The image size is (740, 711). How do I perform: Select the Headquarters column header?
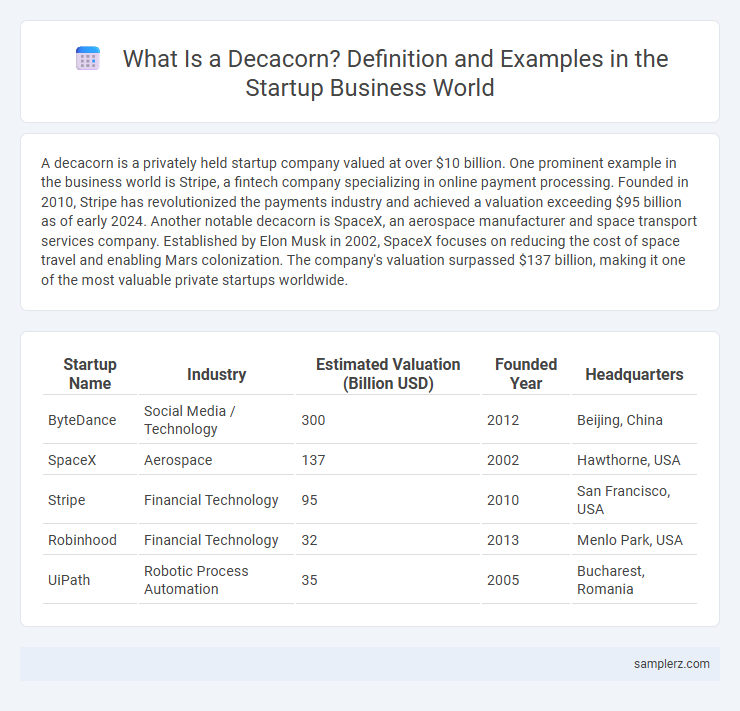point(634,374)
